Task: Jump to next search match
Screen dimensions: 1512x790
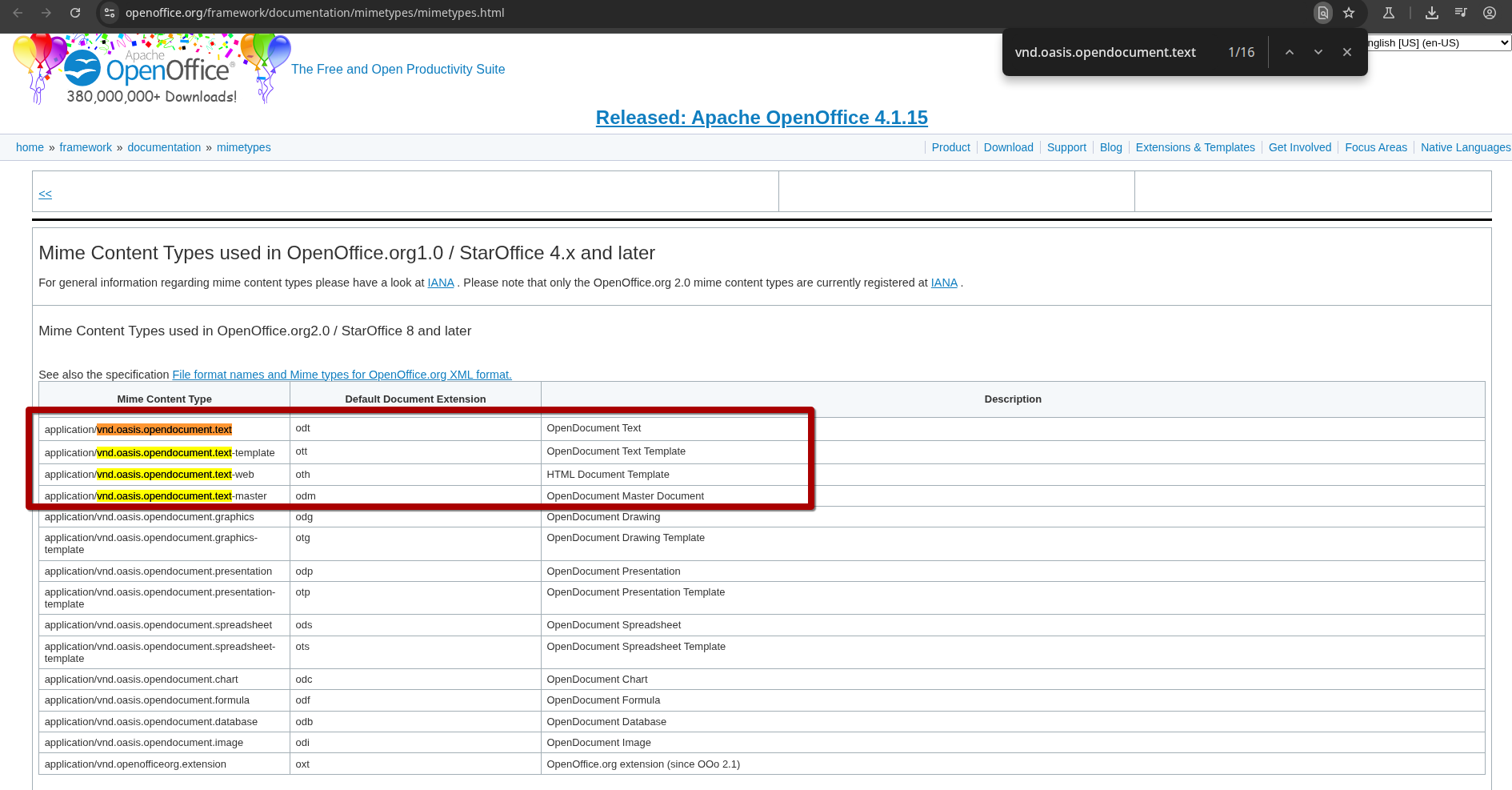Action: pos(1318,52)
